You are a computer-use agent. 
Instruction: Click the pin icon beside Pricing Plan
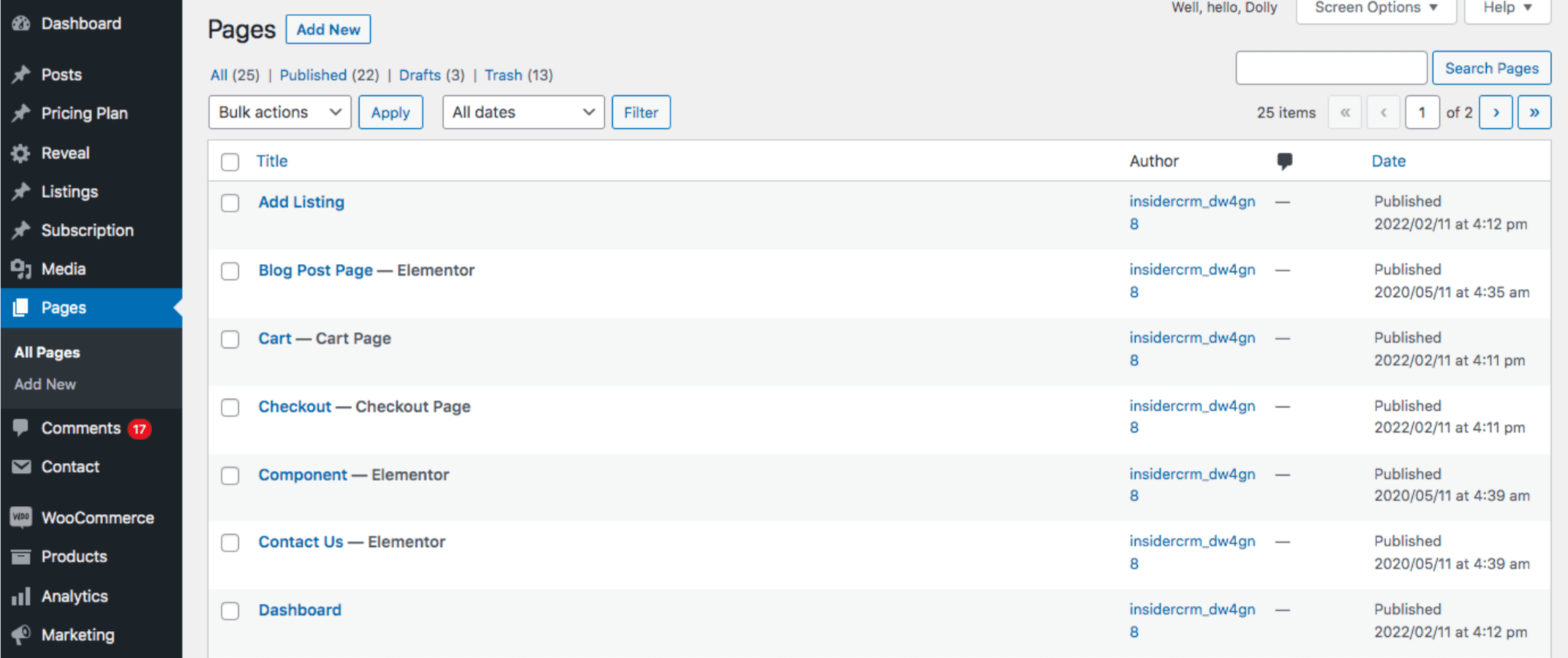coord(21,113)
